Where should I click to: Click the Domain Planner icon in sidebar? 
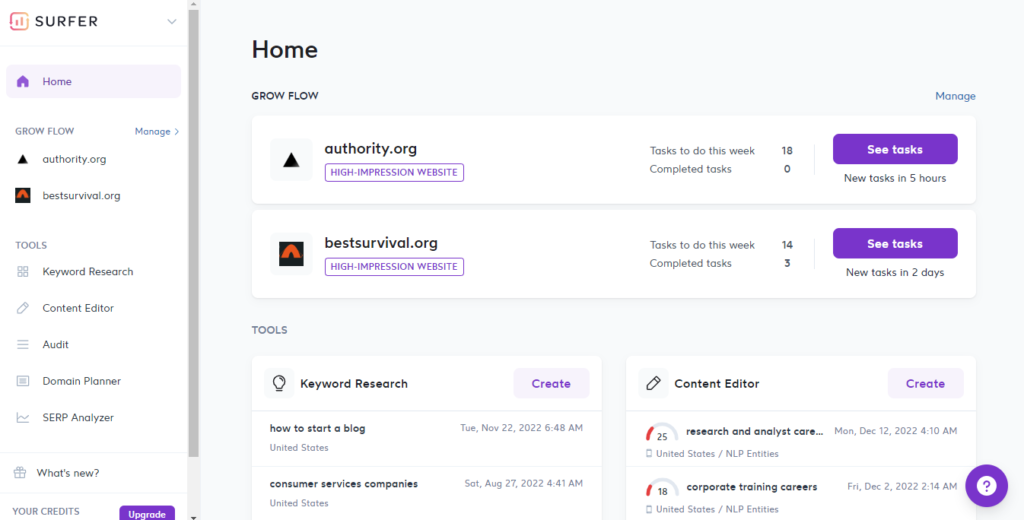point(23,381)
